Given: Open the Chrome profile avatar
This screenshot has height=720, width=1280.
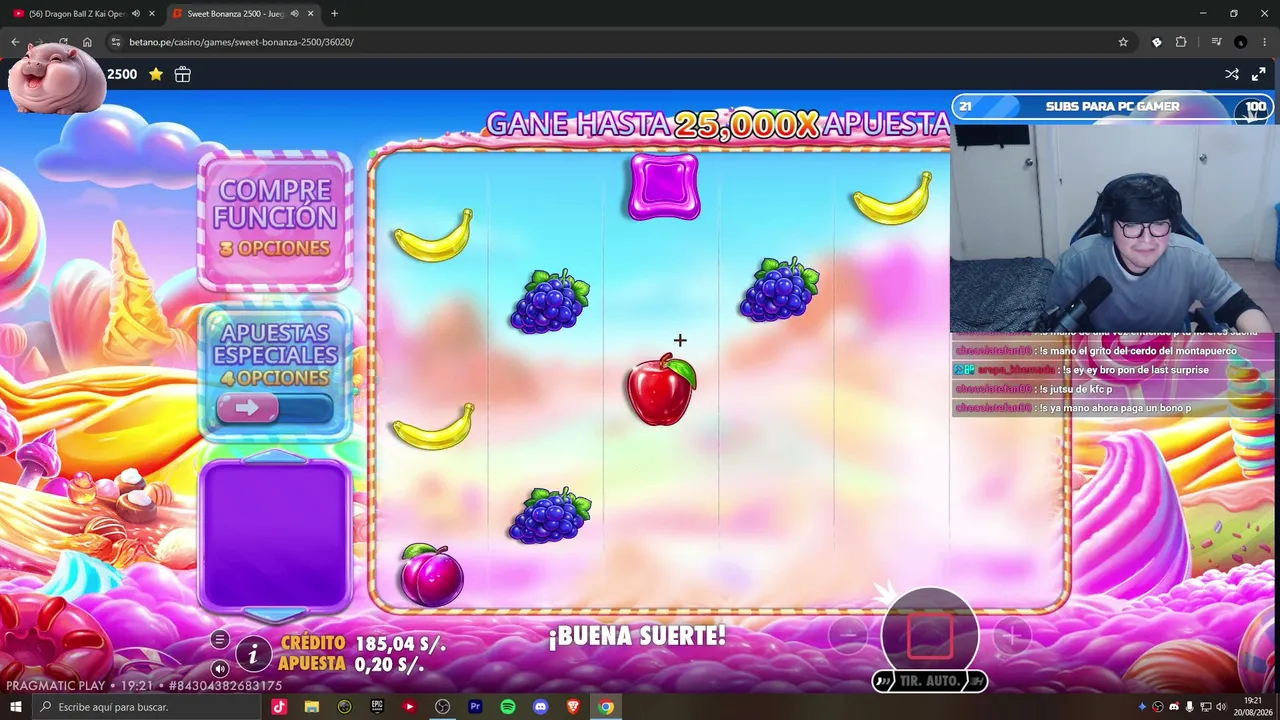Looking at the screenshot, I should click(x=1241, y=42).
